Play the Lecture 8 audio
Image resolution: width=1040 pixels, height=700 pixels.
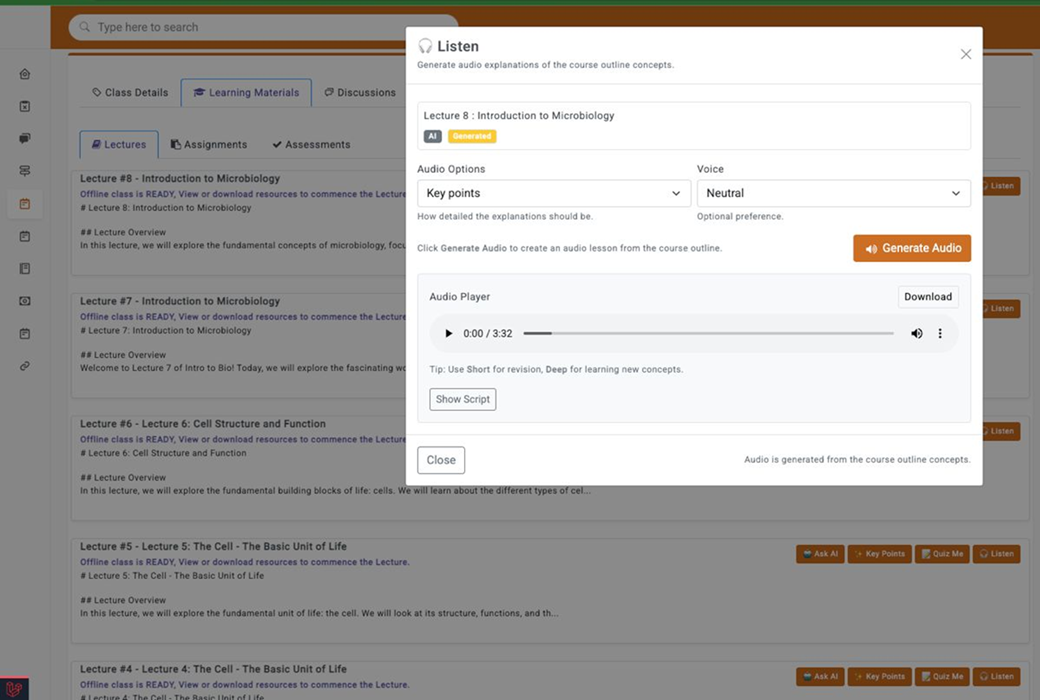tap(448, 334)
